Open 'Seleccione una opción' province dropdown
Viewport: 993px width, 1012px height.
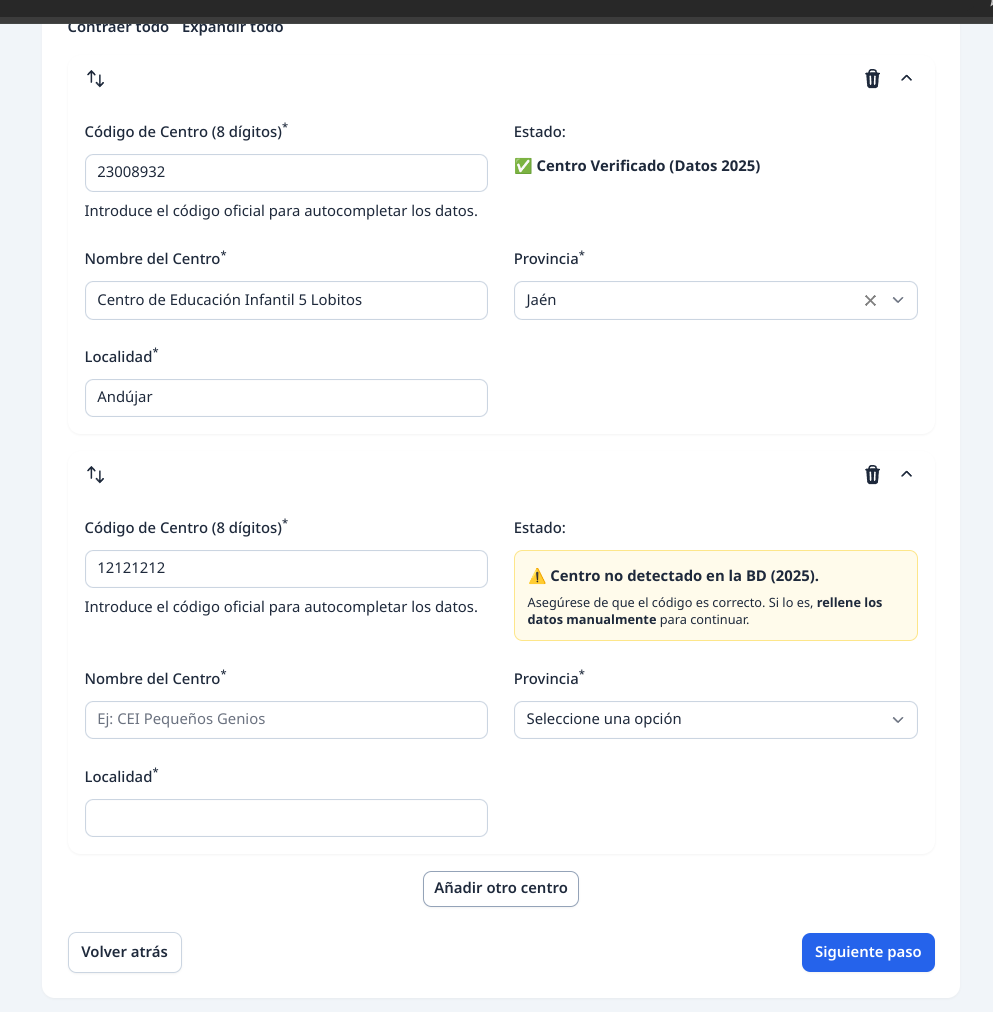coord(715,720)
